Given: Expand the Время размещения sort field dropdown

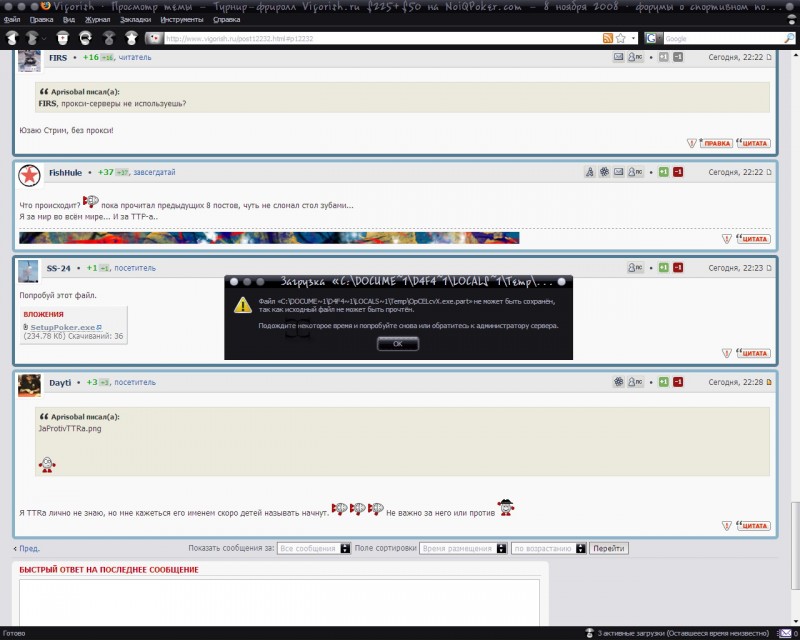Looking at the screenshot, I should coord(463,548).
